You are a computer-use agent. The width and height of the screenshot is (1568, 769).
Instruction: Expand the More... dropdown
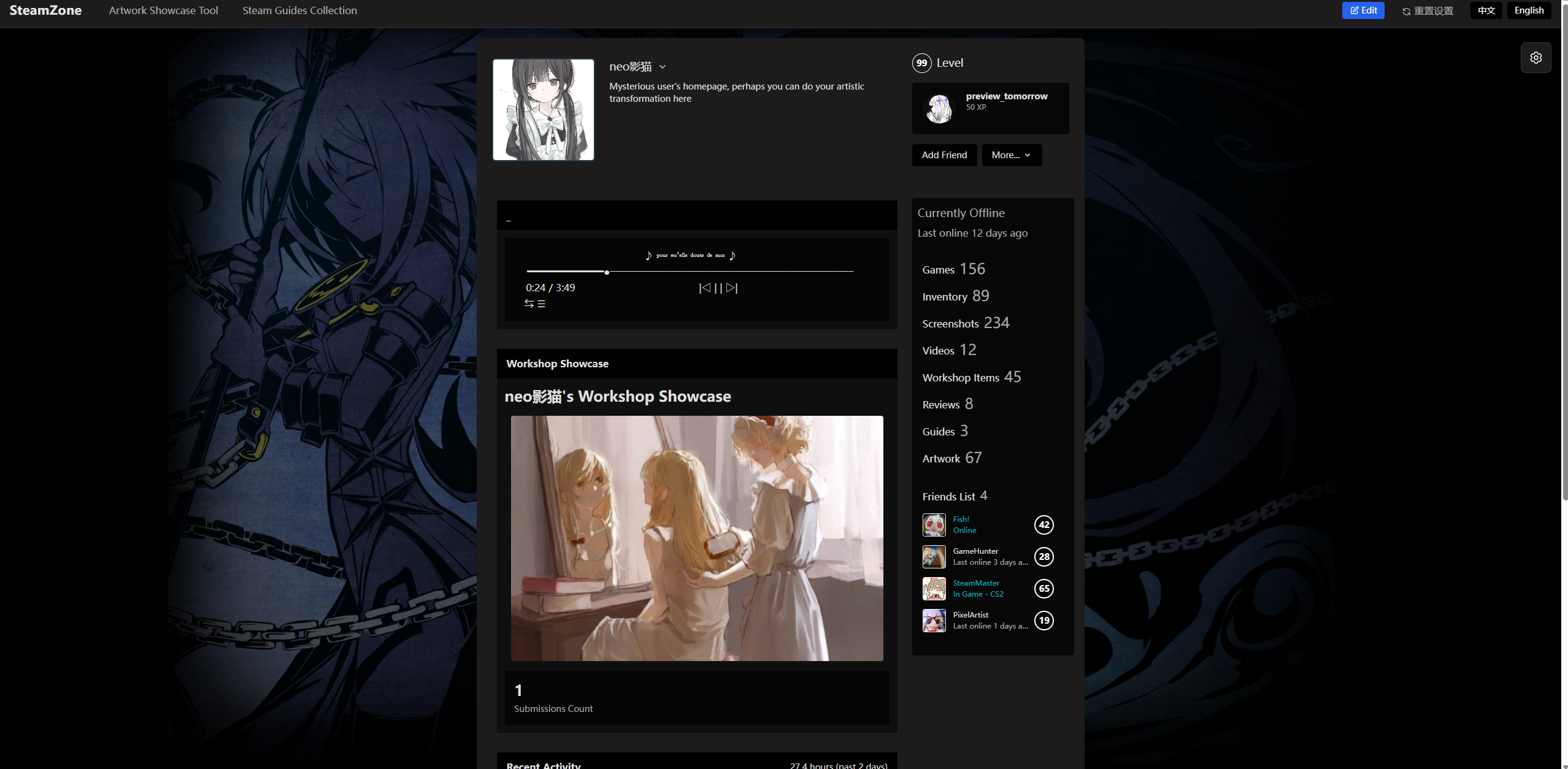tap(1012, 155)
